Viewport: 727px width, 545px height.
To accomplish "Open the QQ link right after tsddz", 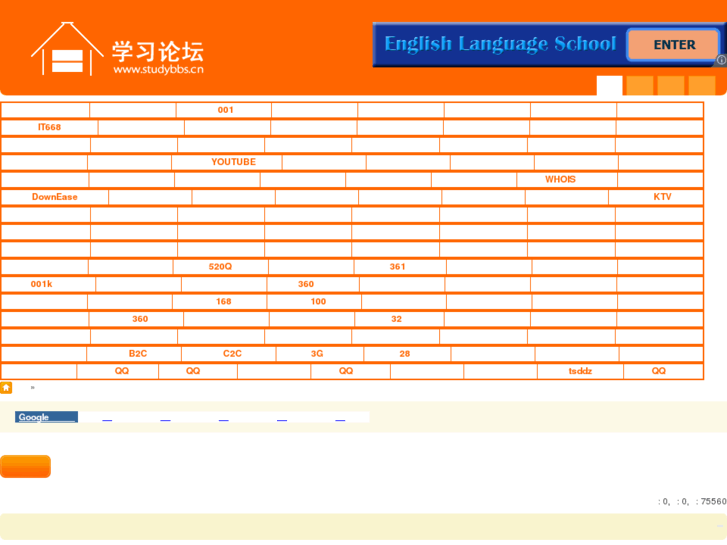I will [x=658, y=371].
